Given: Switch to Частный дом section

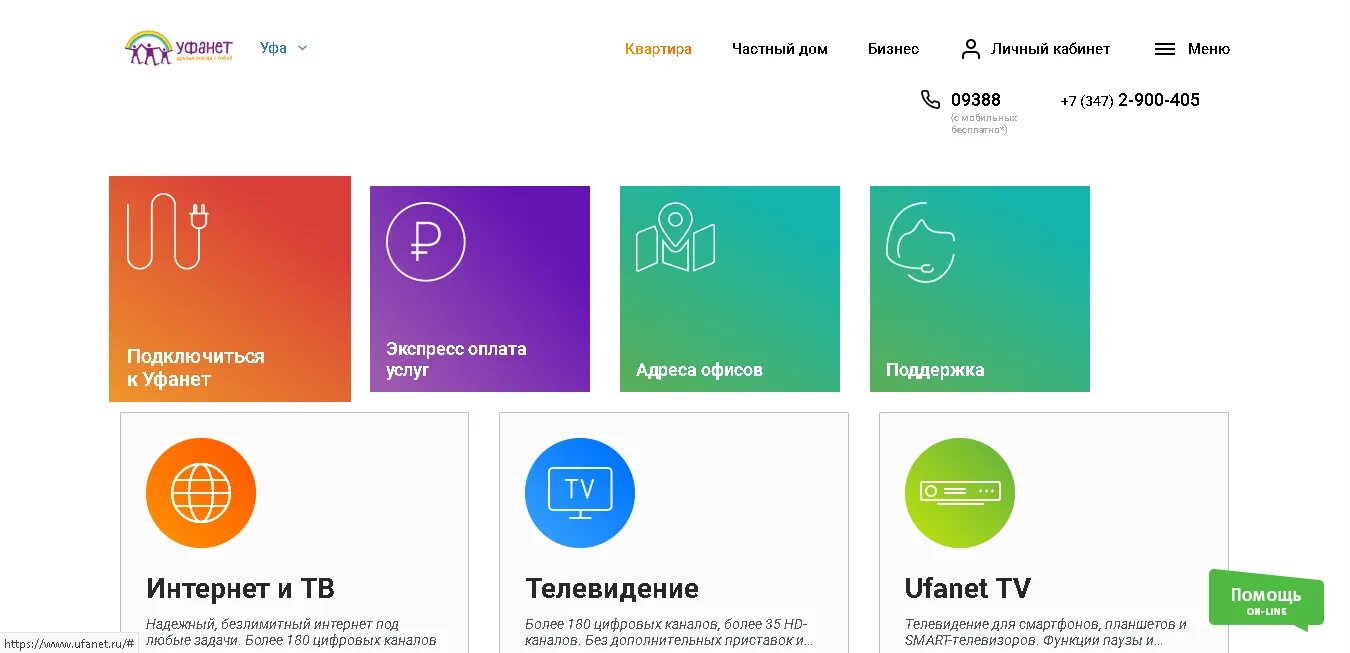Looking at the screenshot, I should click(x=780, y=49).
